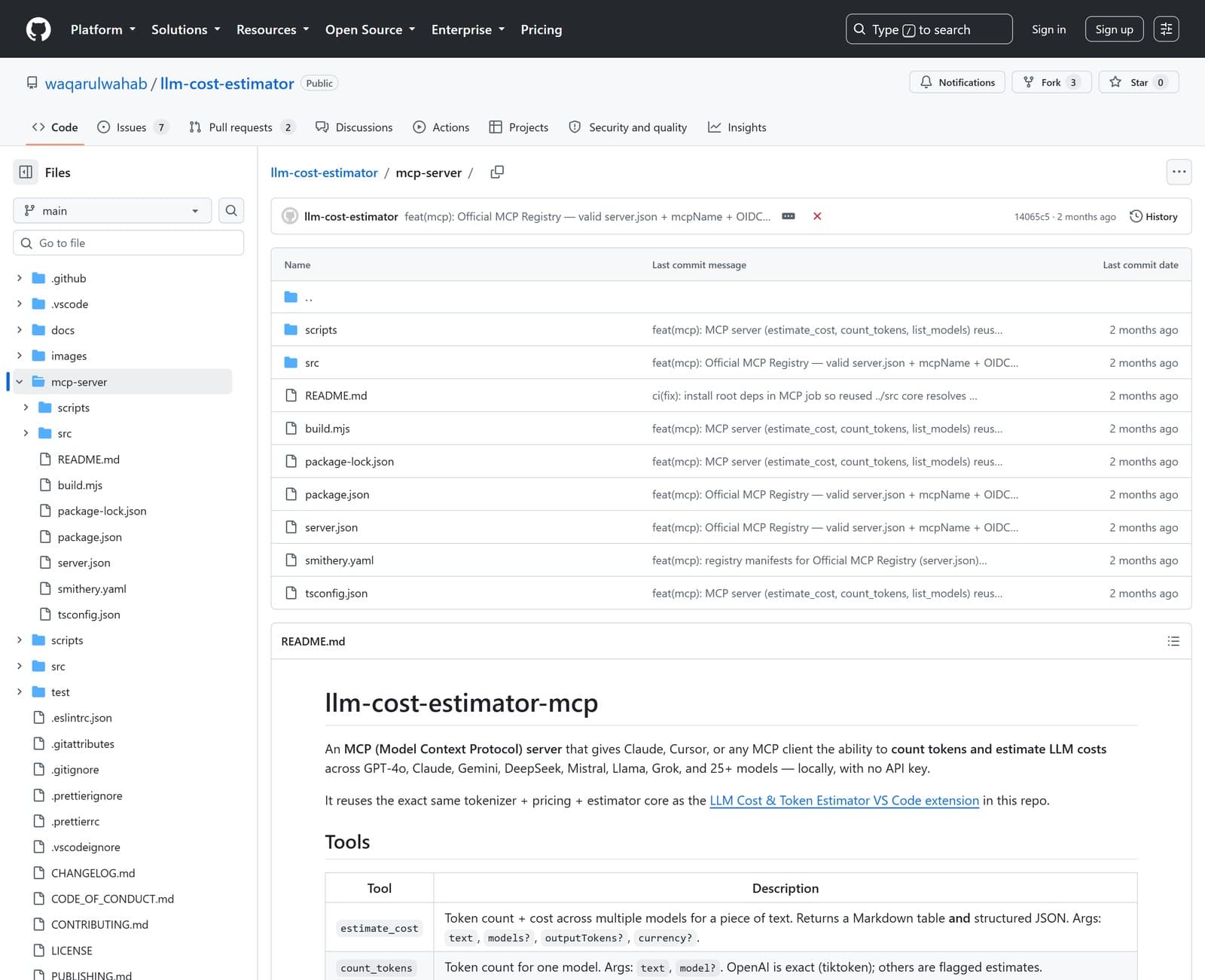1205x980 pixels.
Task: Click the scripts folder icon in file table
Action: coord(291,330)
